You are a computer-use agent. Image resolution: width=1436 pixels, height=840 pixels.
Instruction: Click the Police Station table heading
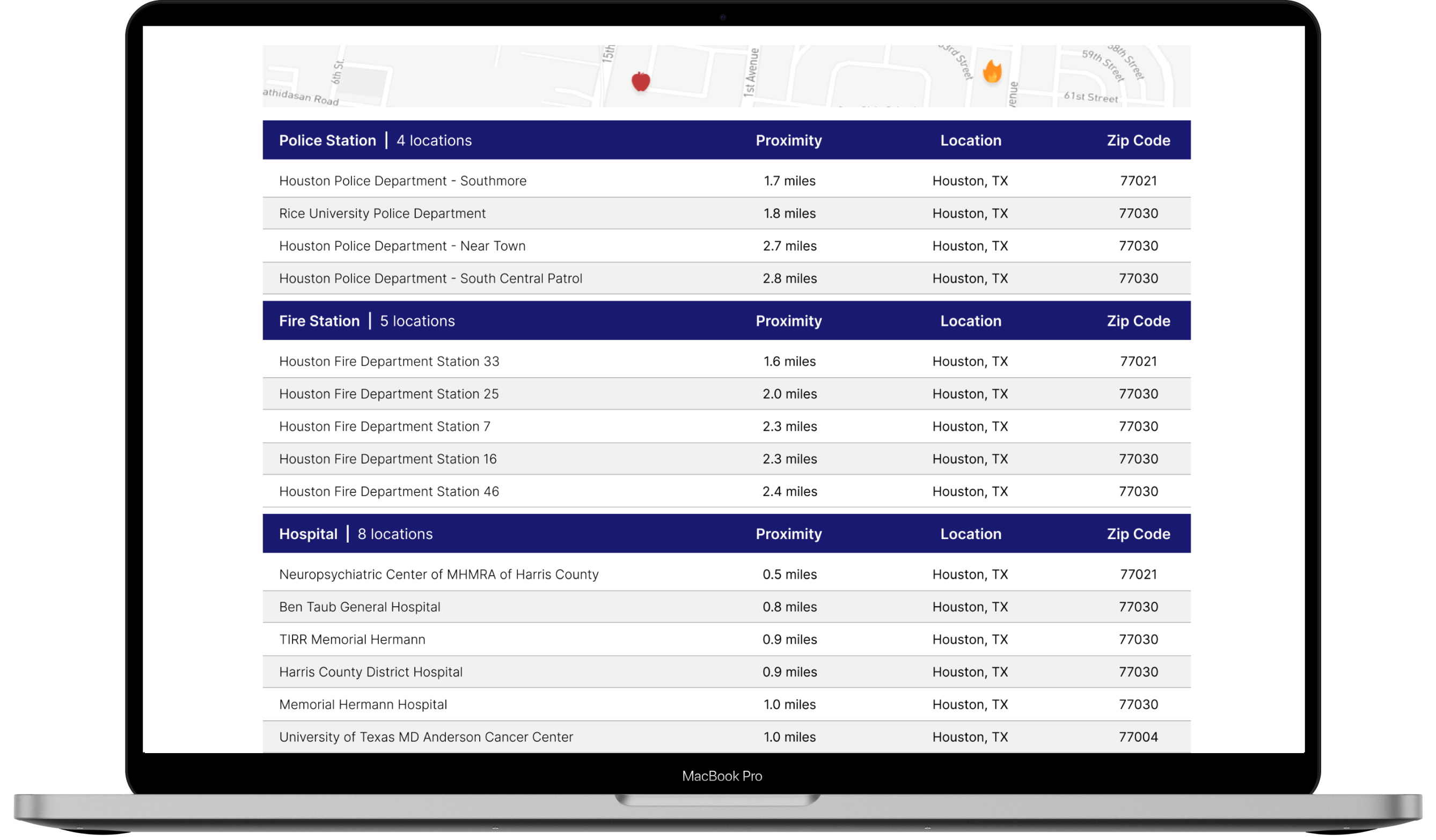(x=328, y=140)
